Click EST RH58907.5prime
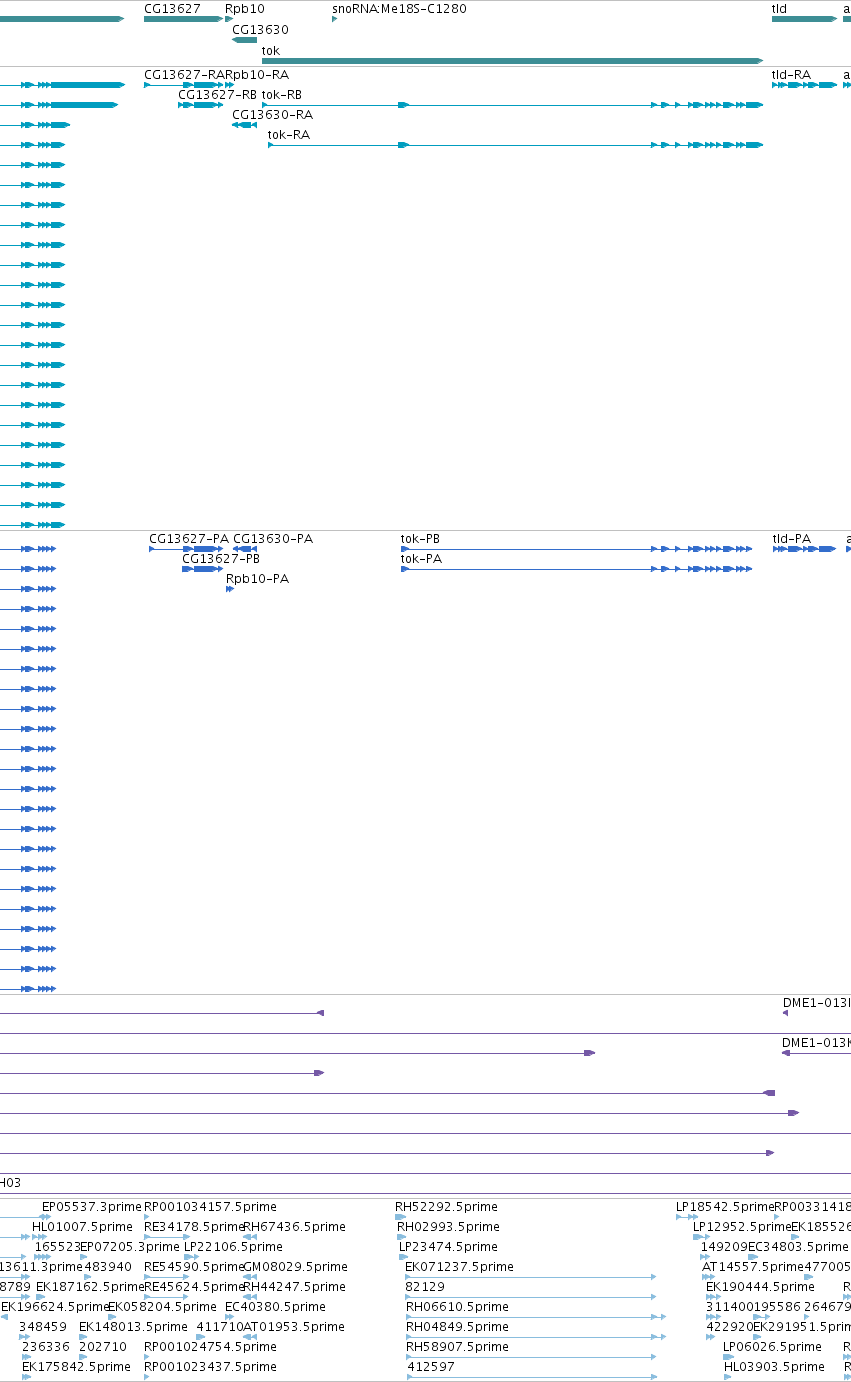 [457, 1347]
